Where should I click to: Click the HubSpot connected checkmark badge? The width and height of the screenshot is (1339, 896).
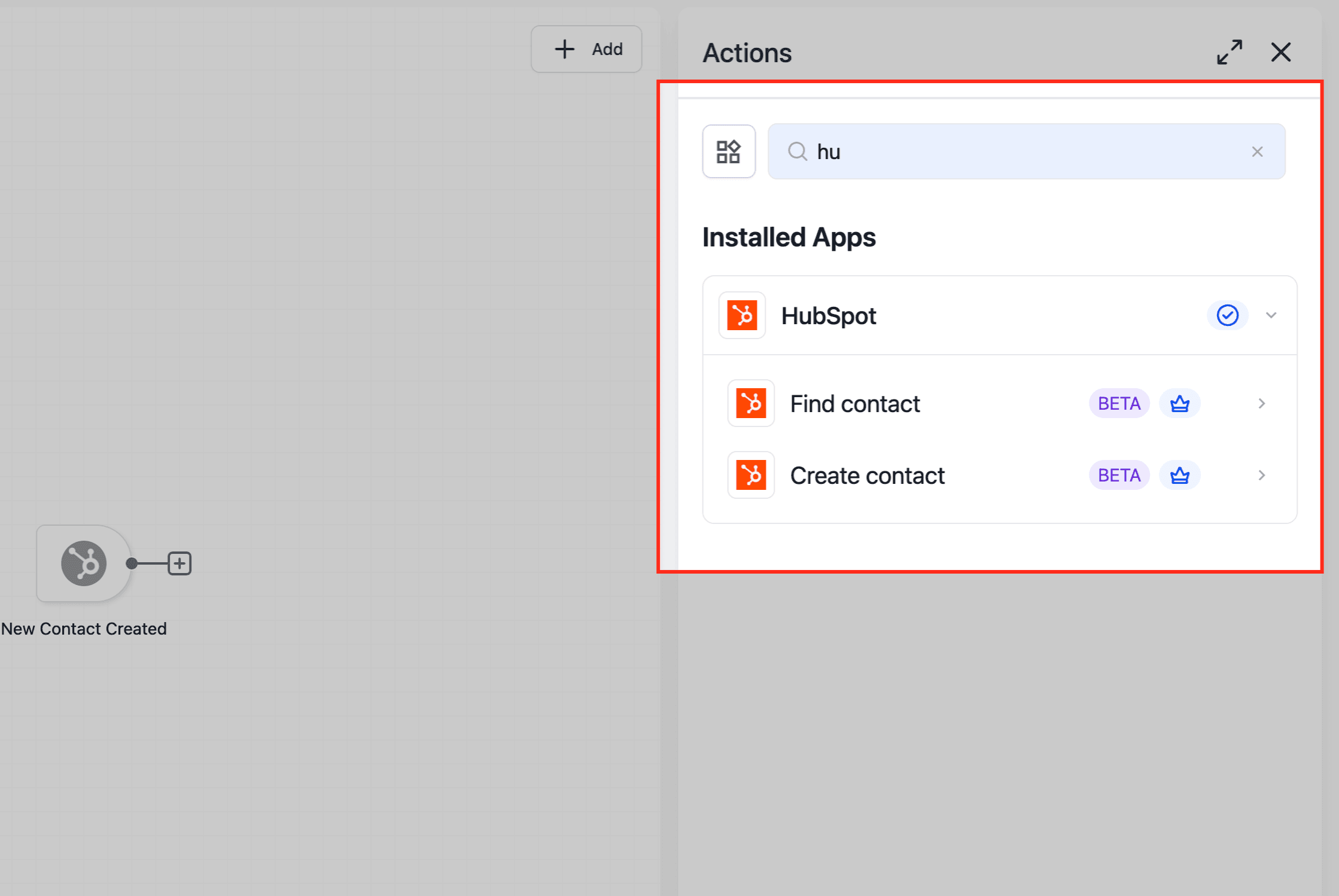1227,315
